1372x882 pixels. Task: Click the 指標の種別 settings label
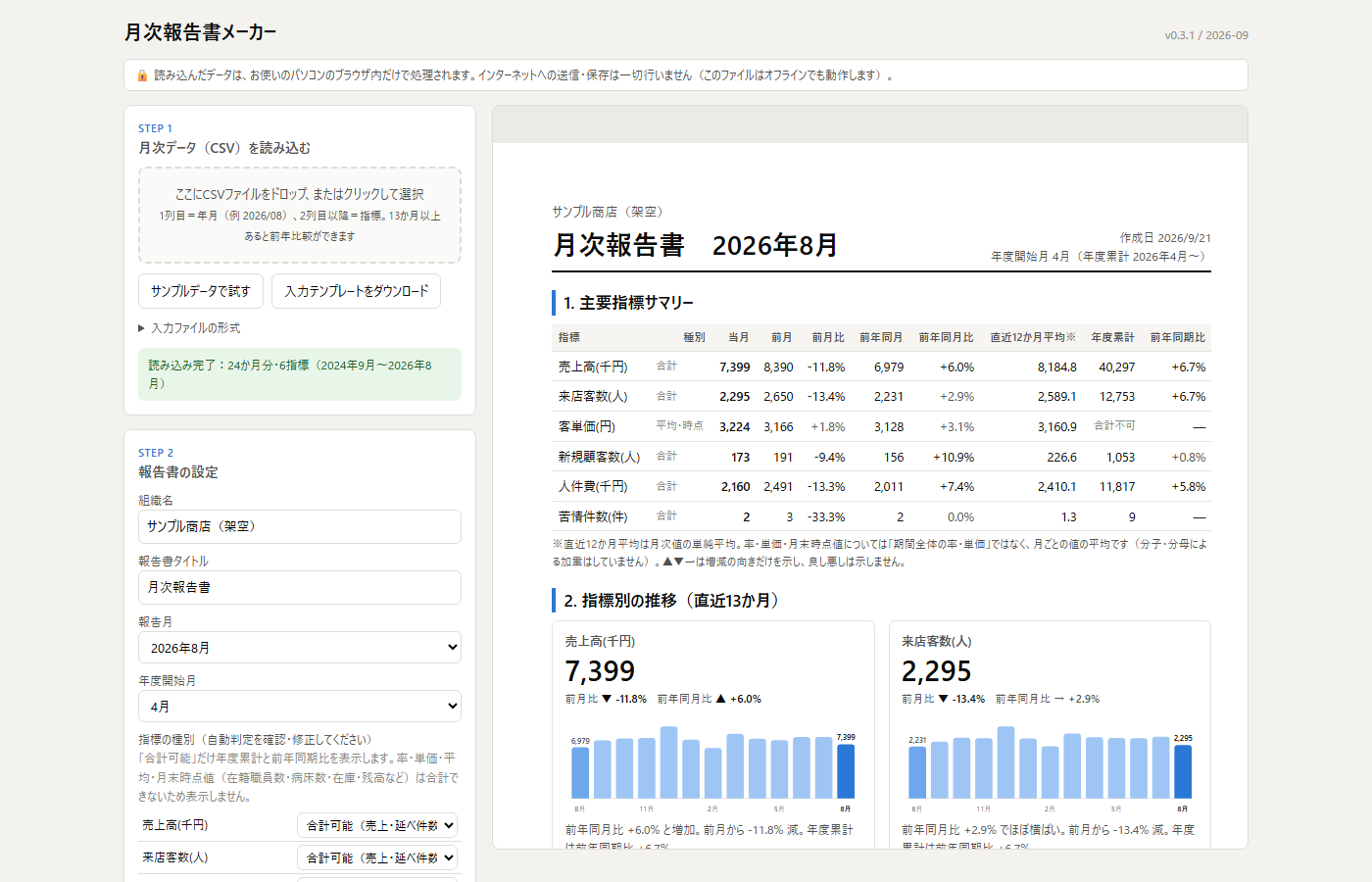tap(255, 740)
